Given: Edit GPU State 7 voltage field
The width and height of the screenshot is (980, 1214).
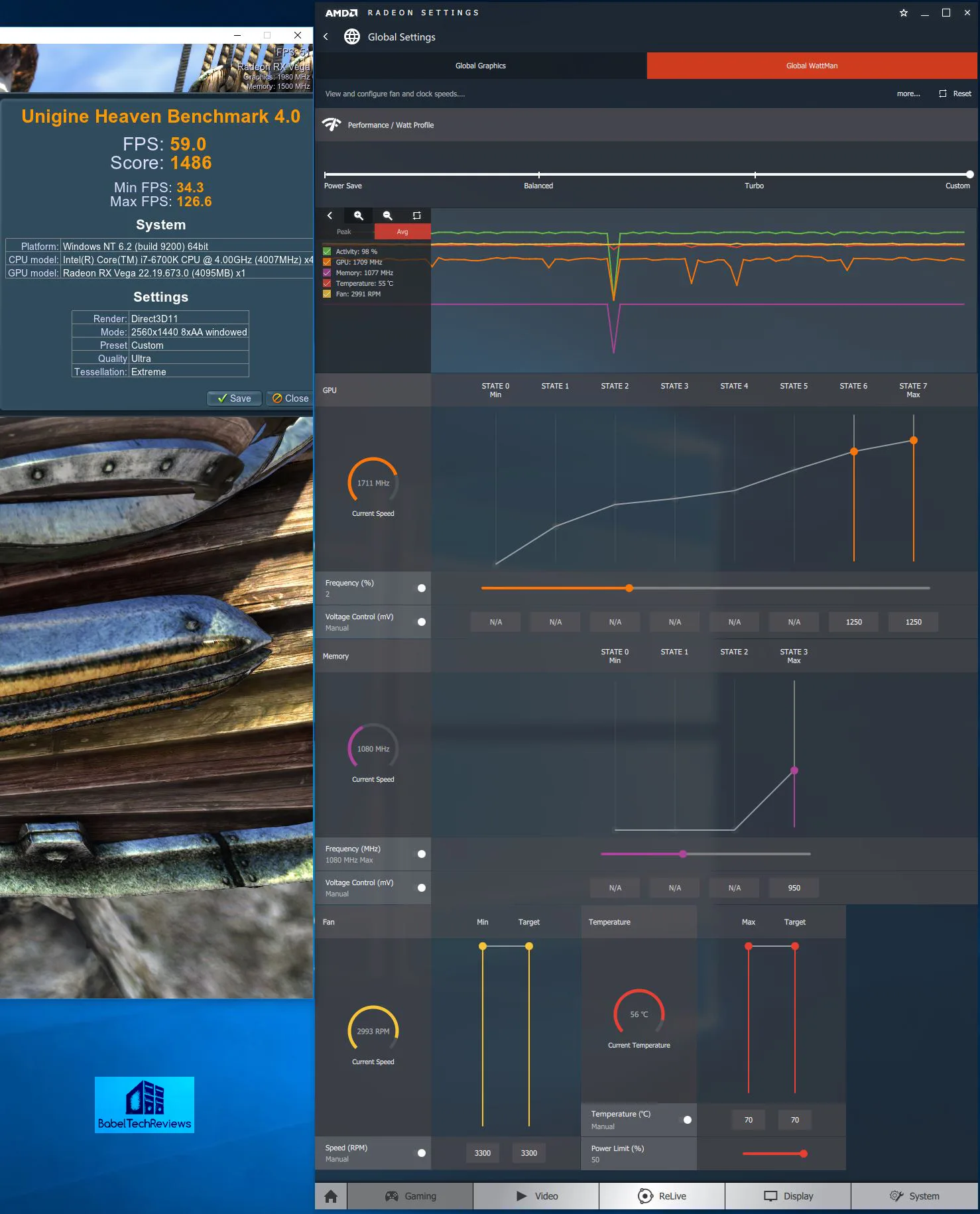Looking at the screenshot, I should [x=914, y=622].
